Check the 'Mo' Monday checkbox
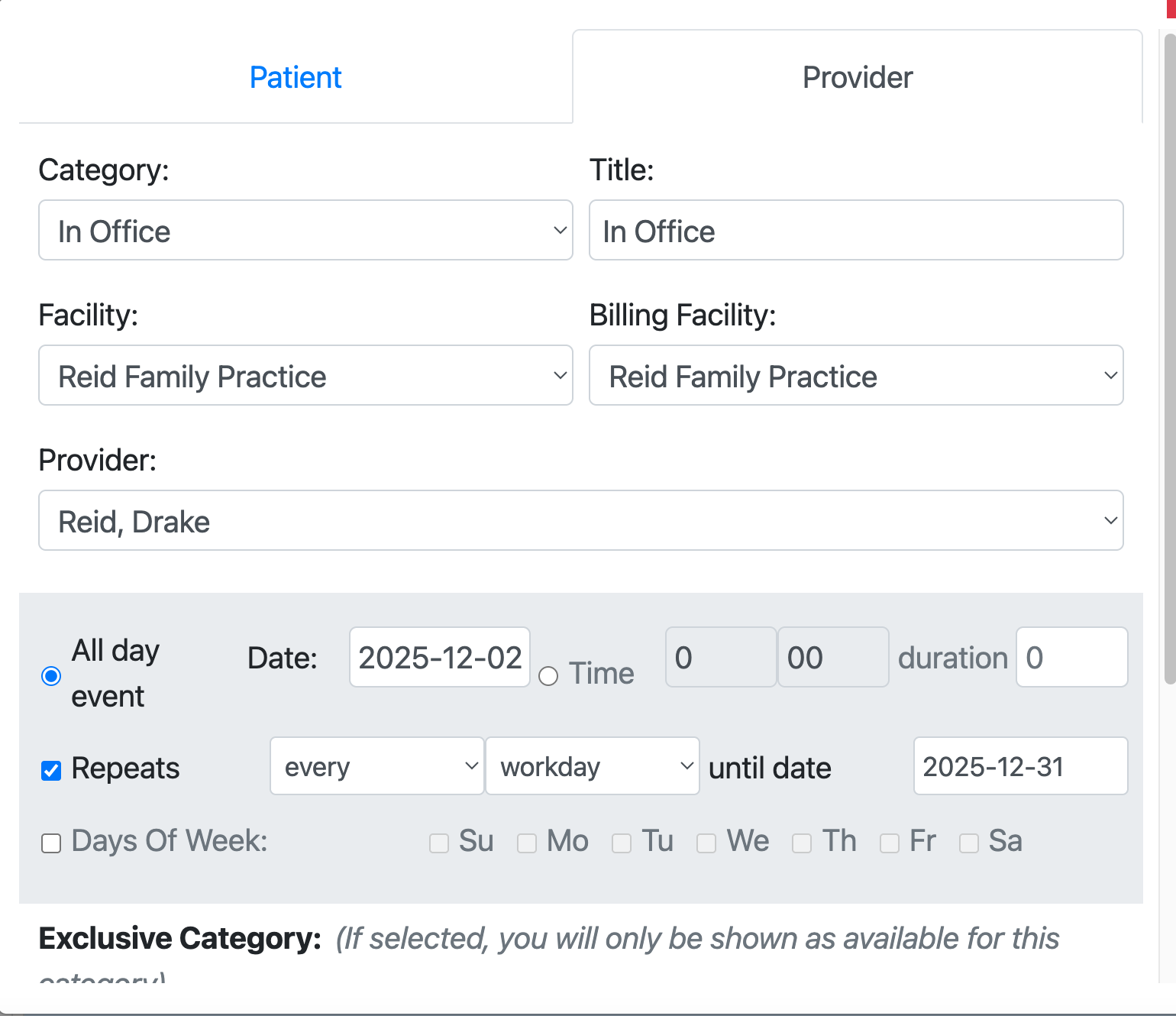The height and width of the screenshot is (1016, 1176). coord(527,843)
